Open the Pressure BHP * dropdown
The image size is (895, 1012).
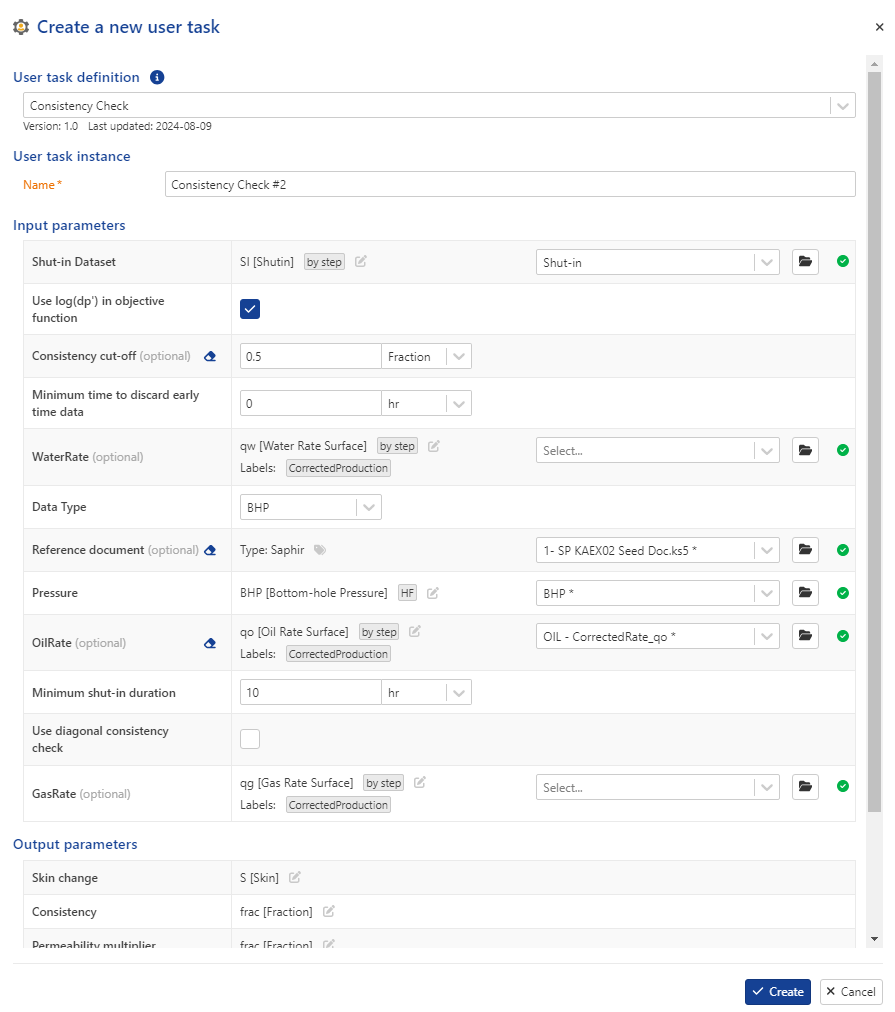658,593
